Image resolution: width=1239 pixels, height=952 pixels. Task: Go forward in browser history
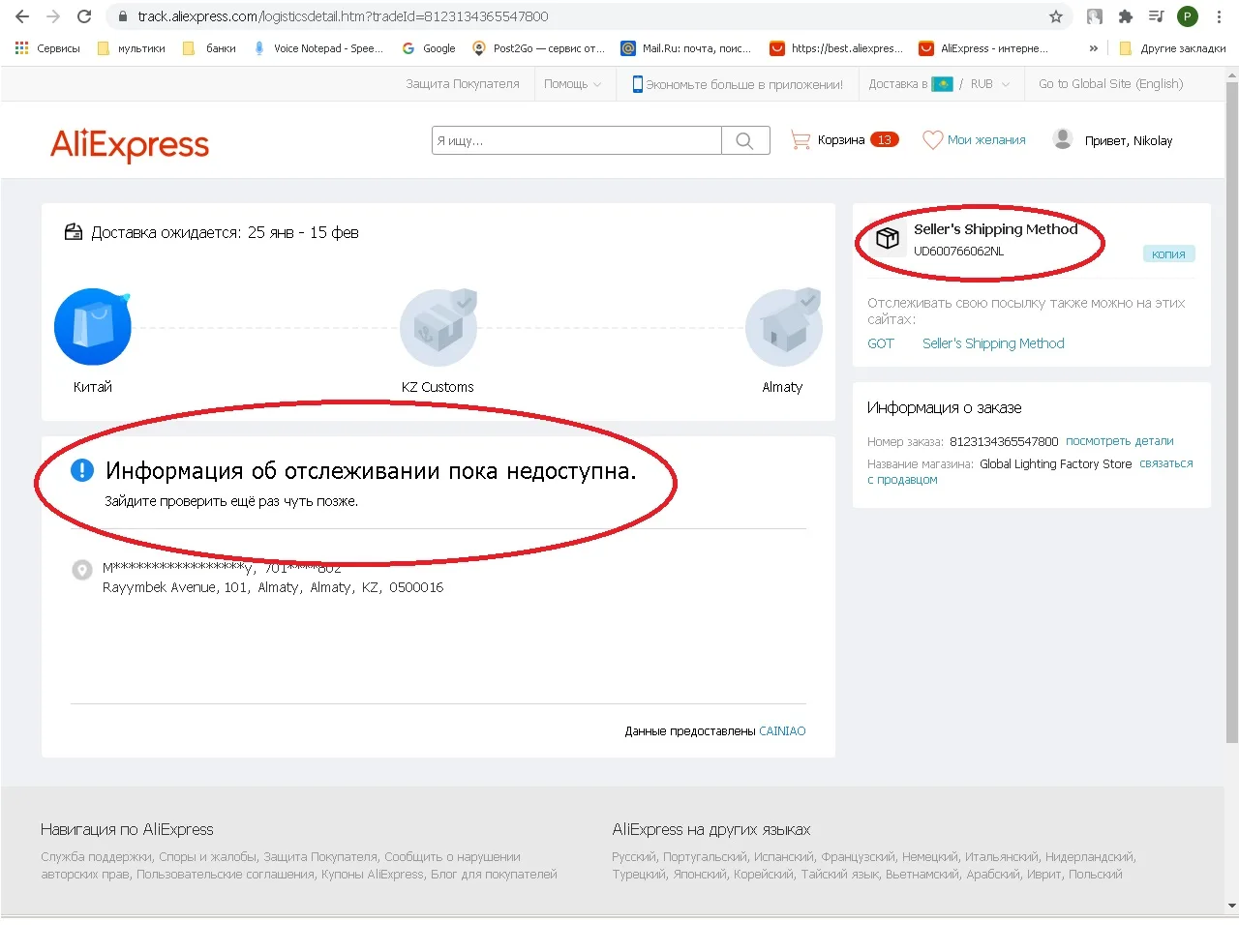pos(53,16)
